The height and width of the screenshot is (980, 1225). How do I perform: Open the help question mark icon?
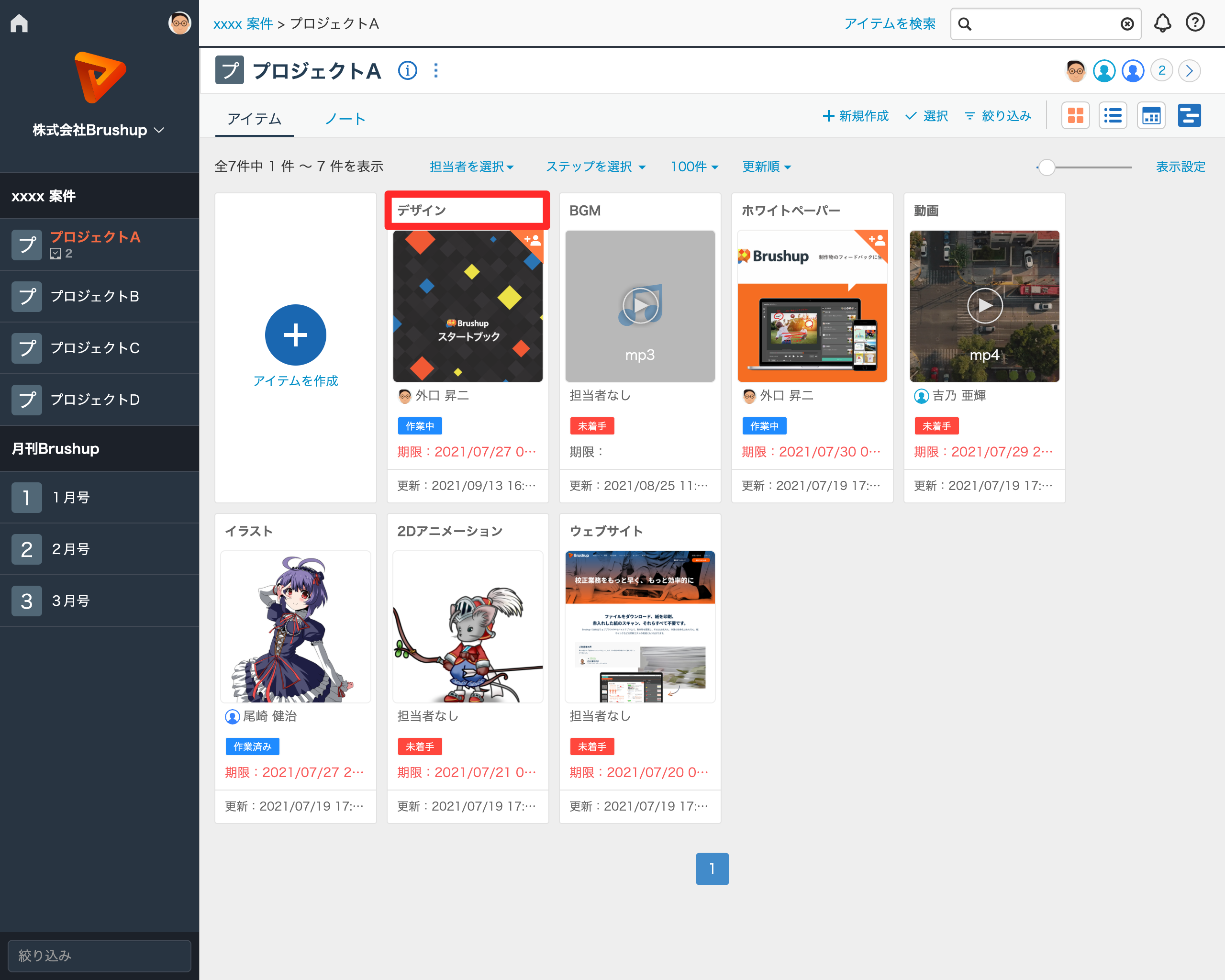(x=1195, y=23)
